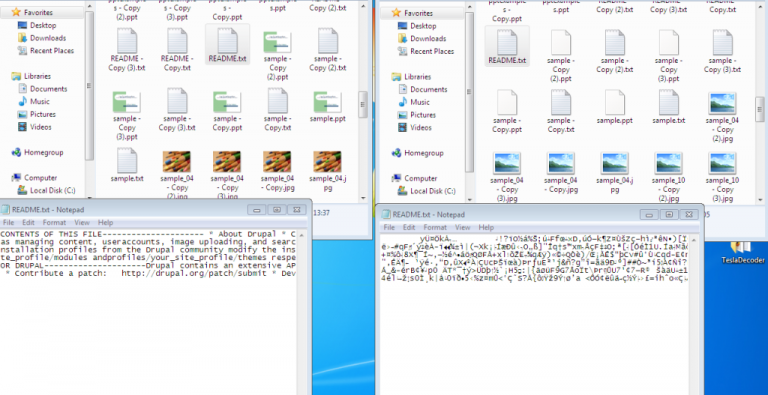Select README.txt icon in left Explorer window

(227, 45)
